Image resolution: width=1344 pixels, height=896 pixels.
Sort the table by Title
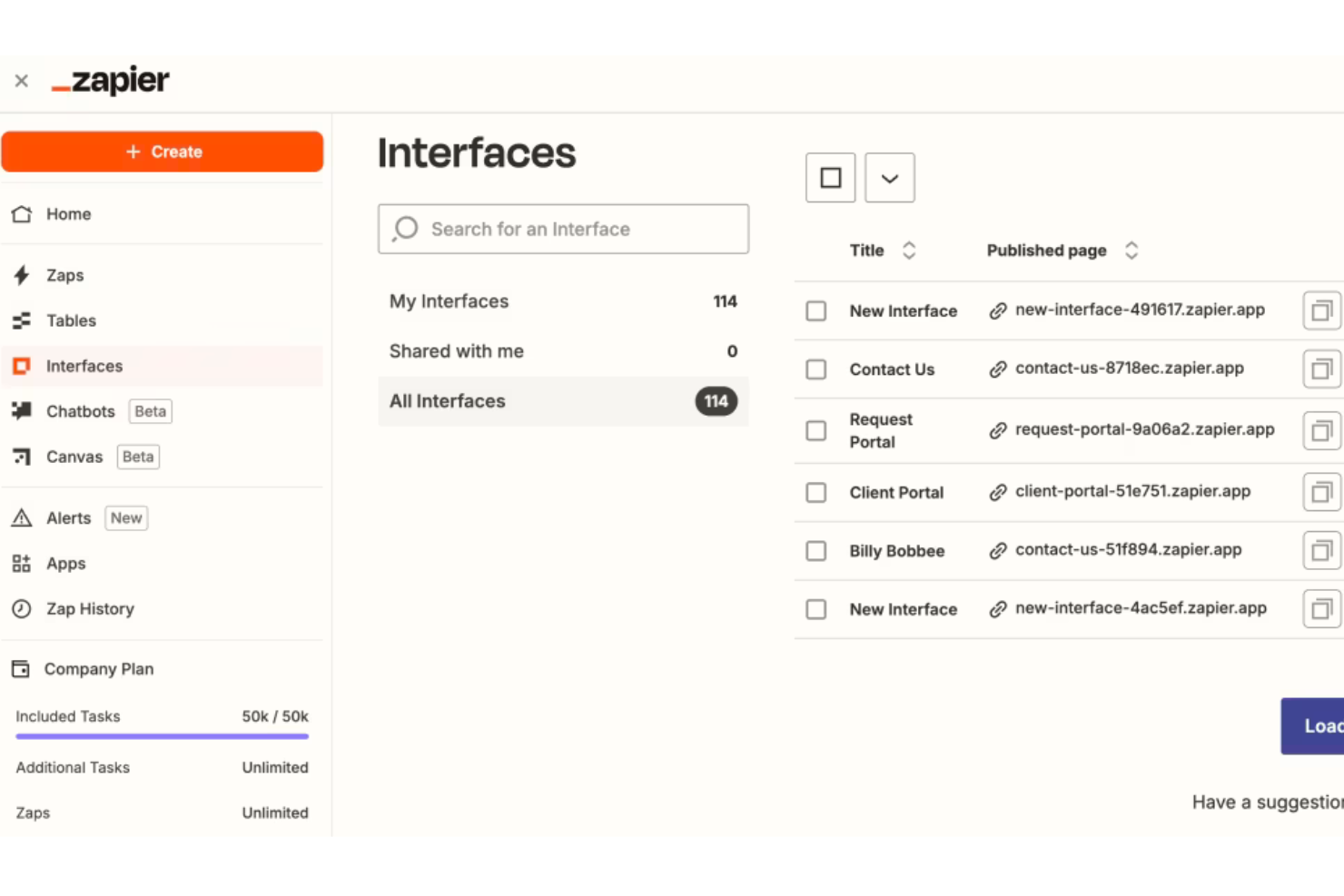coord(883,251)
